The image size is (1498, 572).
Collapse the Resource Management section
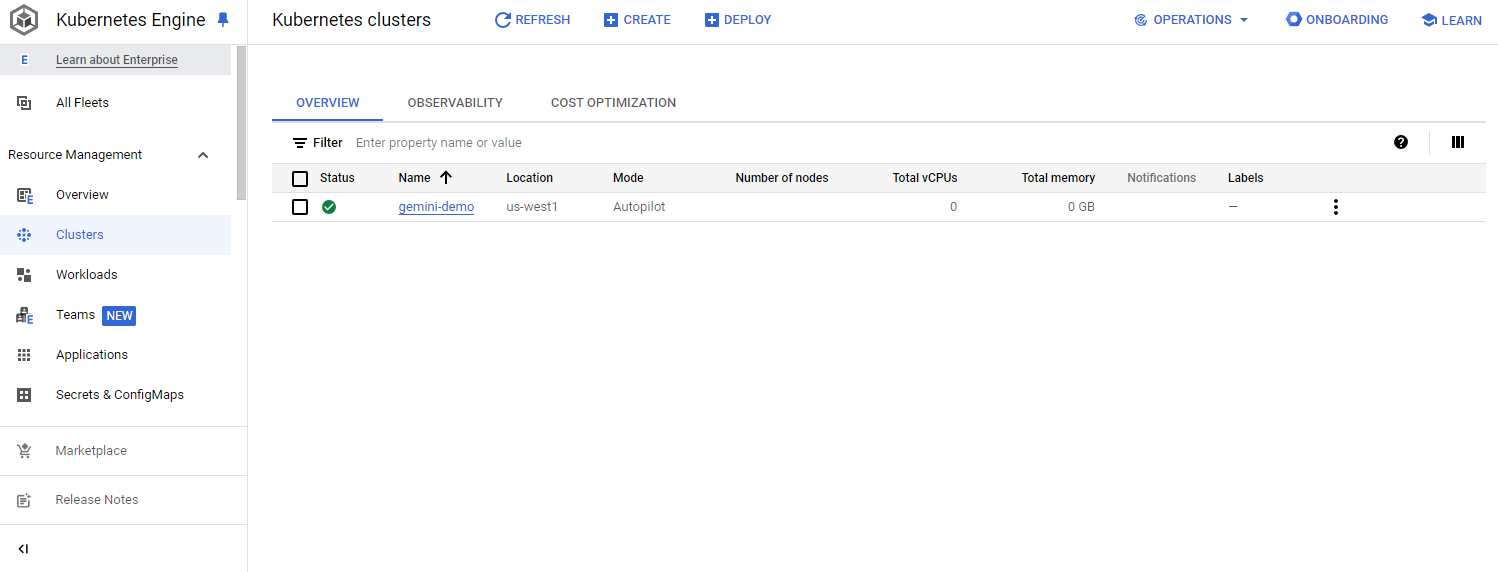click(x=203, y=155)
